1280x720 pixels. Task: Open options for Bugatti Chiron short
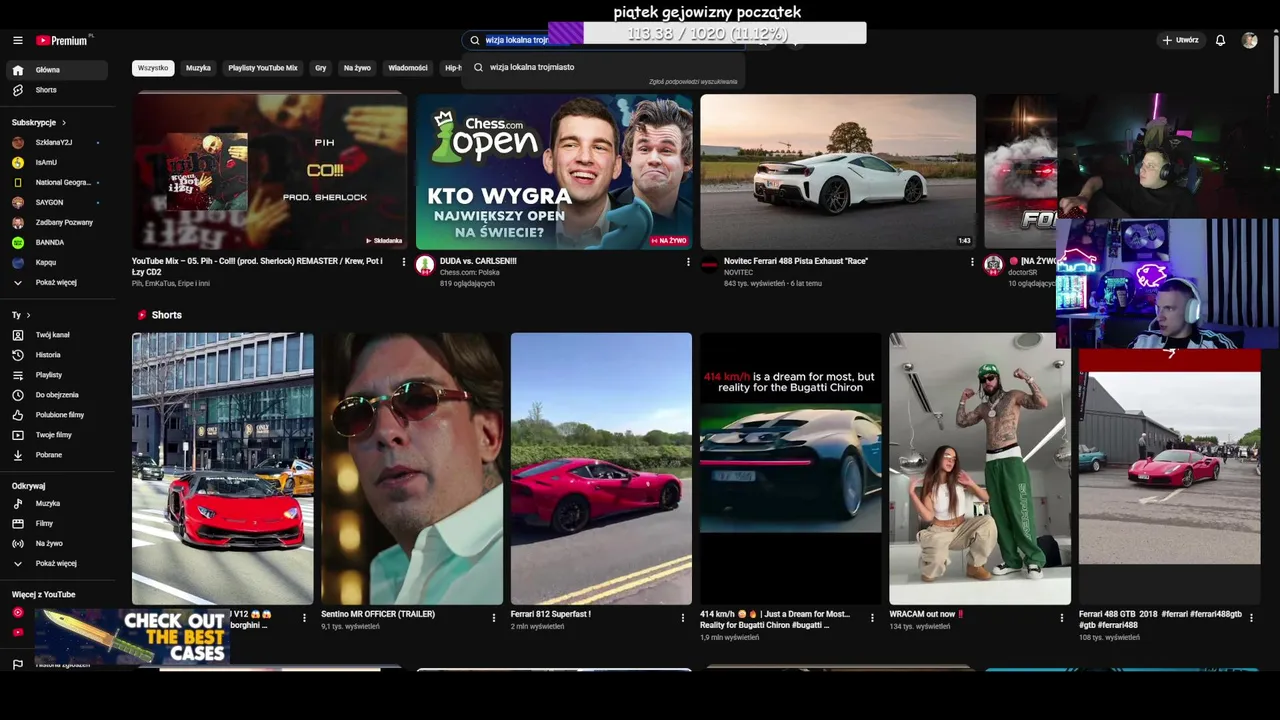(x=872, y=618)
